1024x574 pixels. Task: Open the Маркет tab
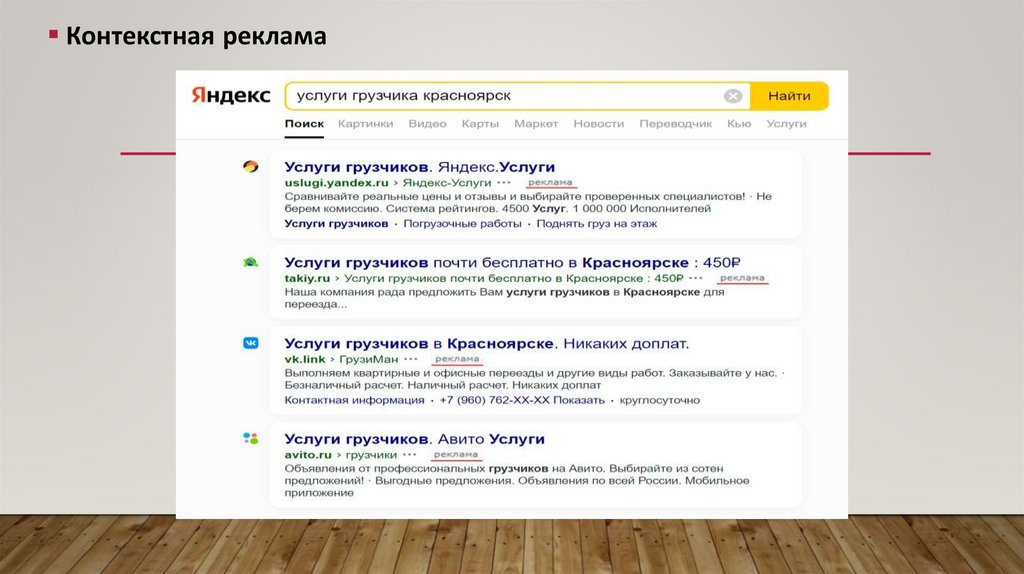coord(536,123)
